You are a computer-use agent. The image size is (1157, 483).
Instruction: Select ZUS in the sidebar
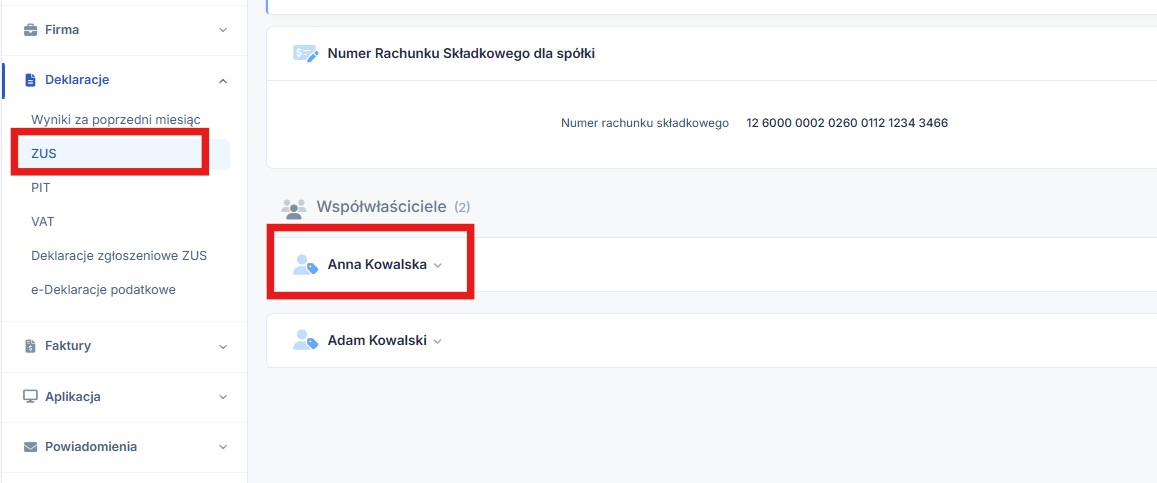click(x=44, y=153)
